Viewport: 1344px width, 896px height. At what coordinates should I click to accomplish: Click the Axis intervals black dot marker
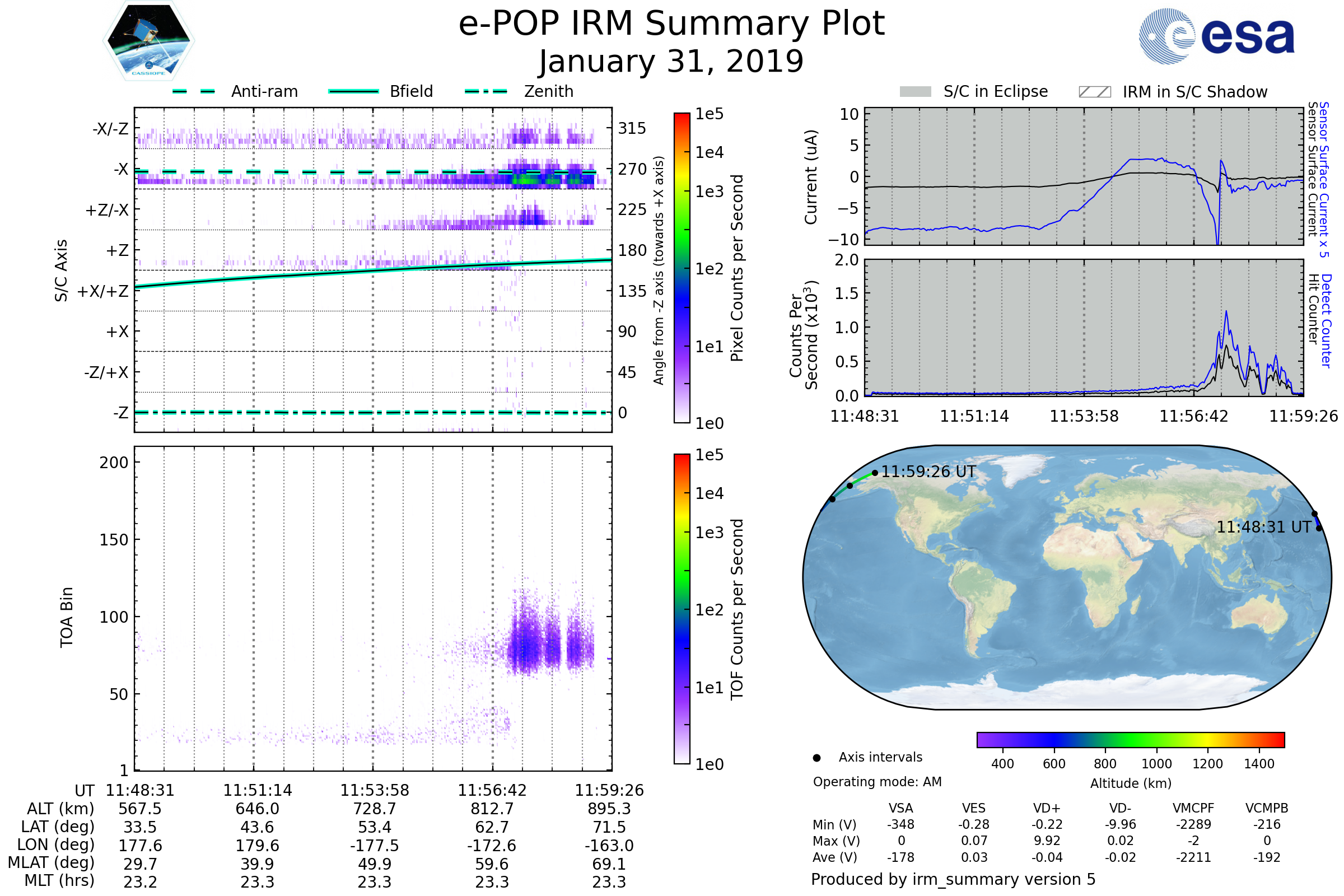pos(816,758)
